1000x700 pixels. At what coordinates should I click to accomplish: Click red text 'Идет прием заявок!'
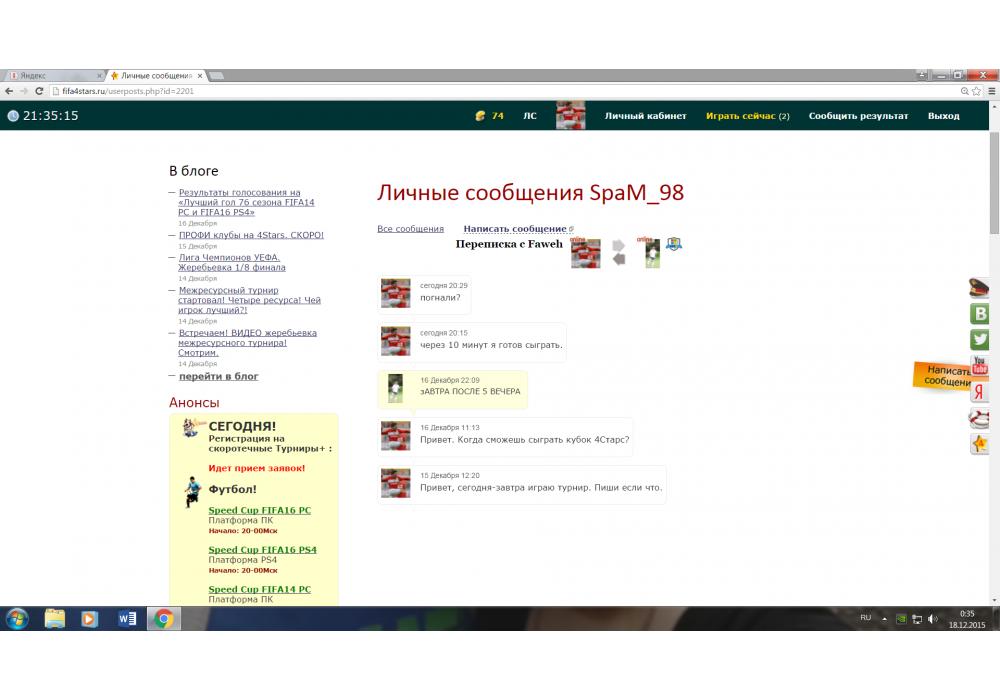click(x=256, y=468)
